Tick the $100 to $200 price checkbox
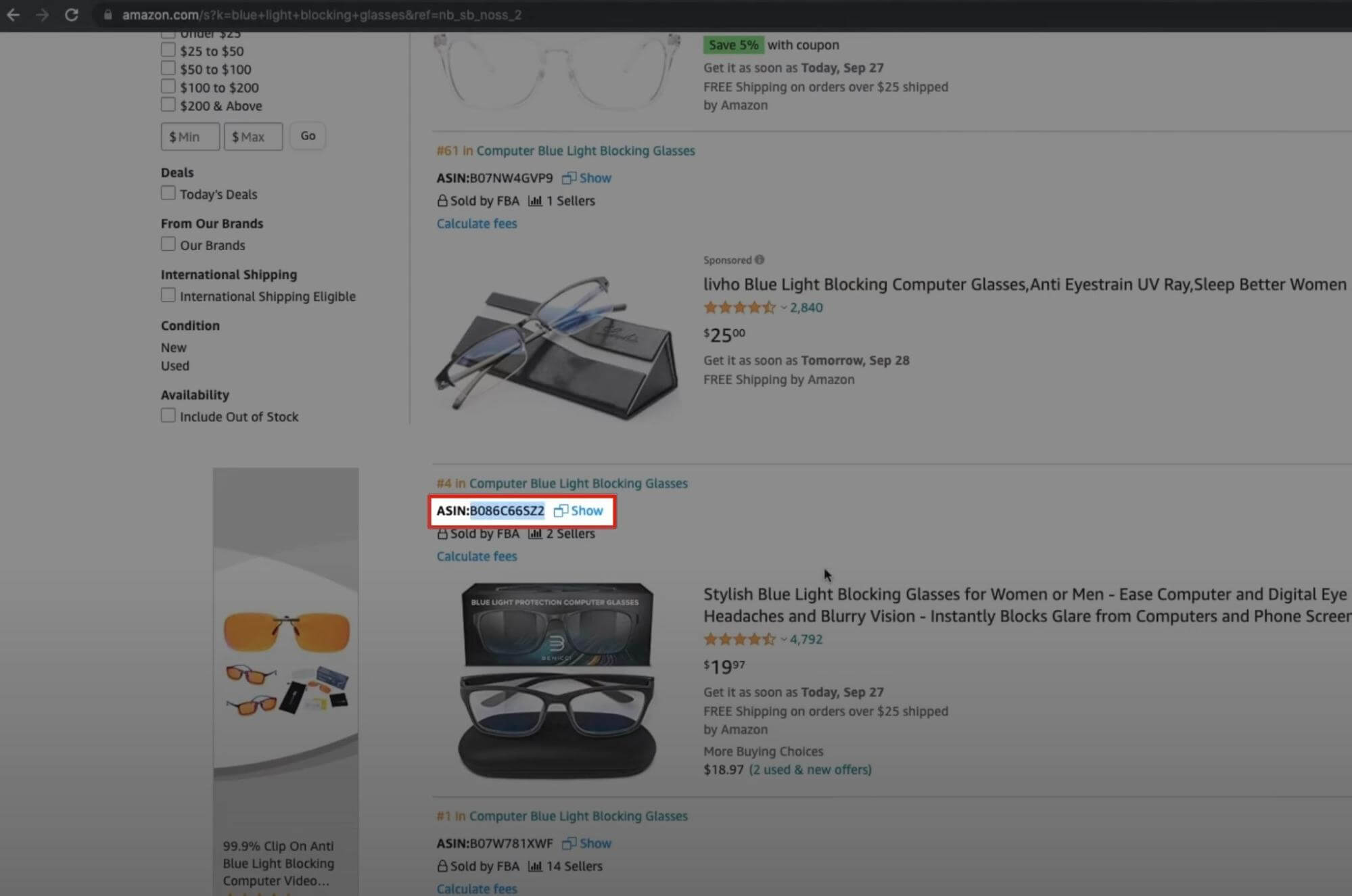 [168, 87]
